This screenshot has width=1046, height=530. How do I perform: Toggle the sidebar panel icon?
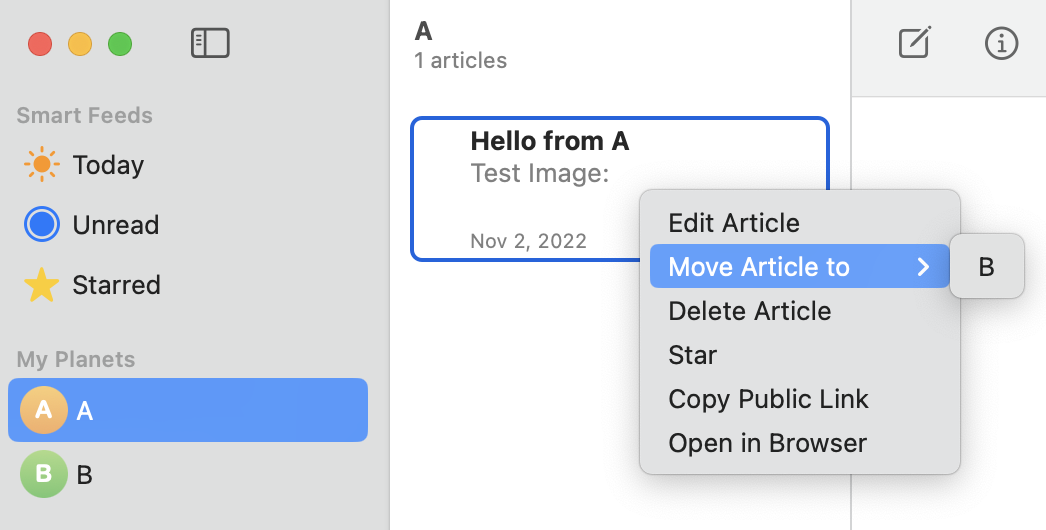point(210,43)
